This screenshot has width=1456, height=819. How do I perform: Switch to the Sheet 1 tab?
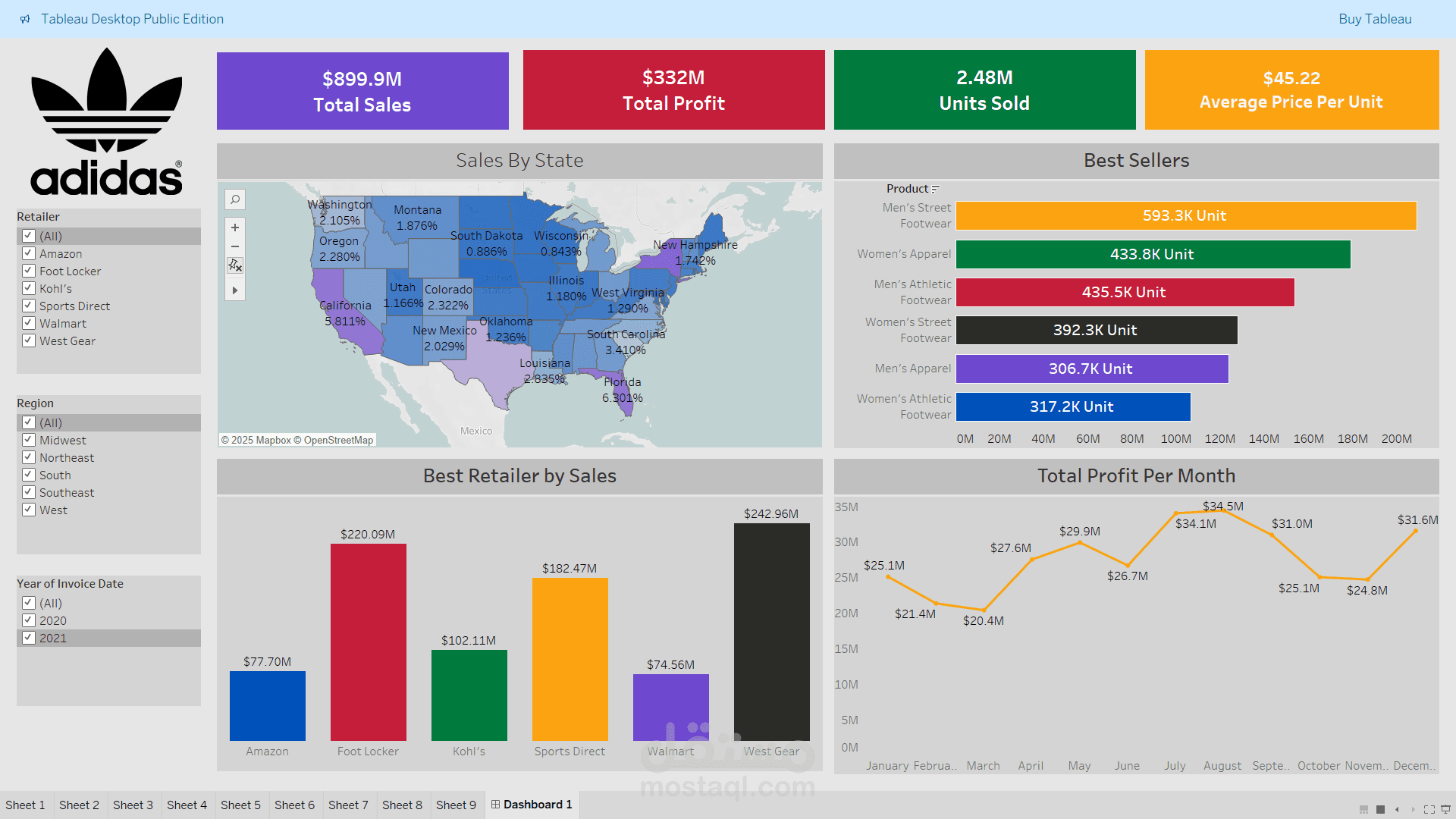[x=26, y=805]
